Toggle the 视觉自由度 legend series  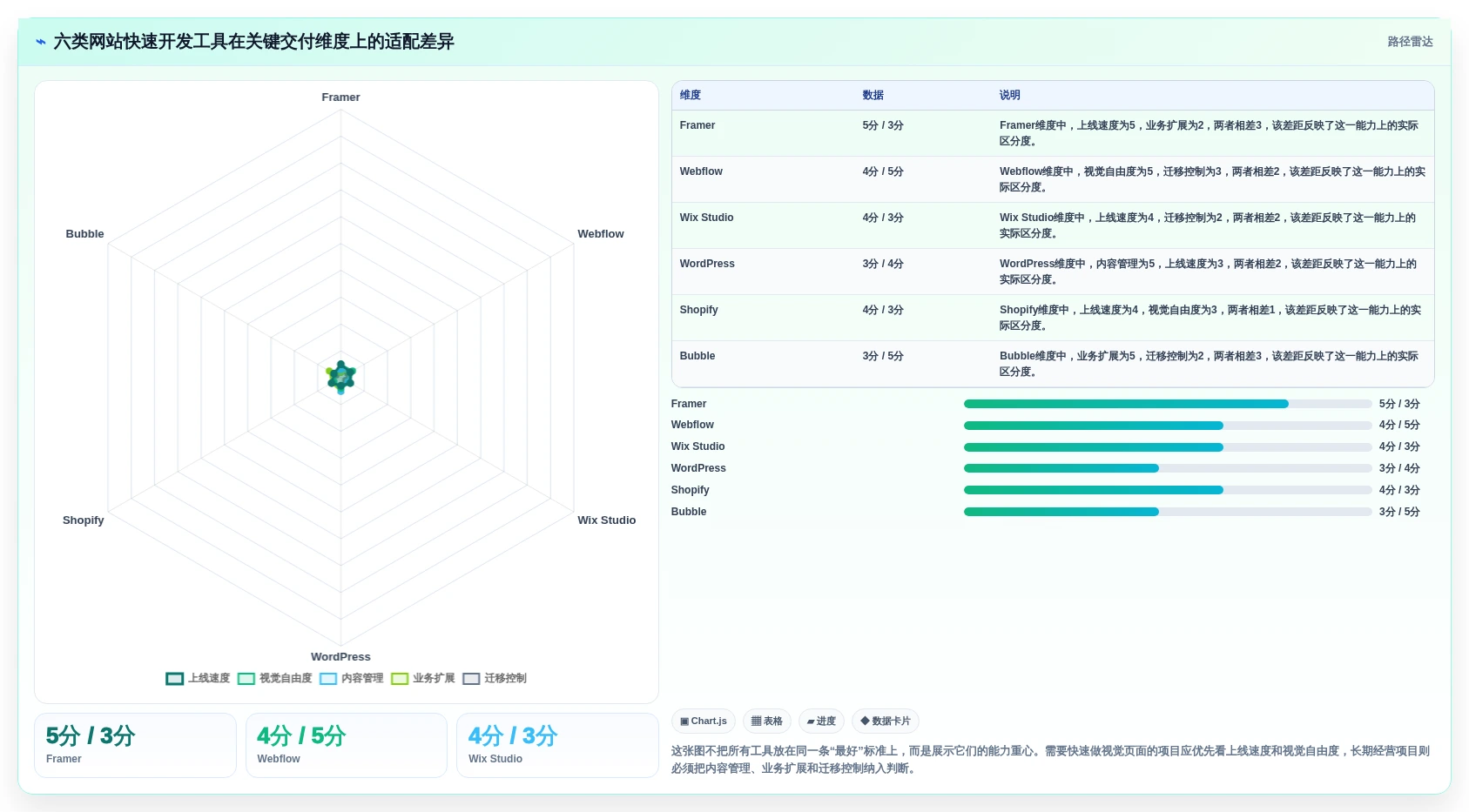274,678
